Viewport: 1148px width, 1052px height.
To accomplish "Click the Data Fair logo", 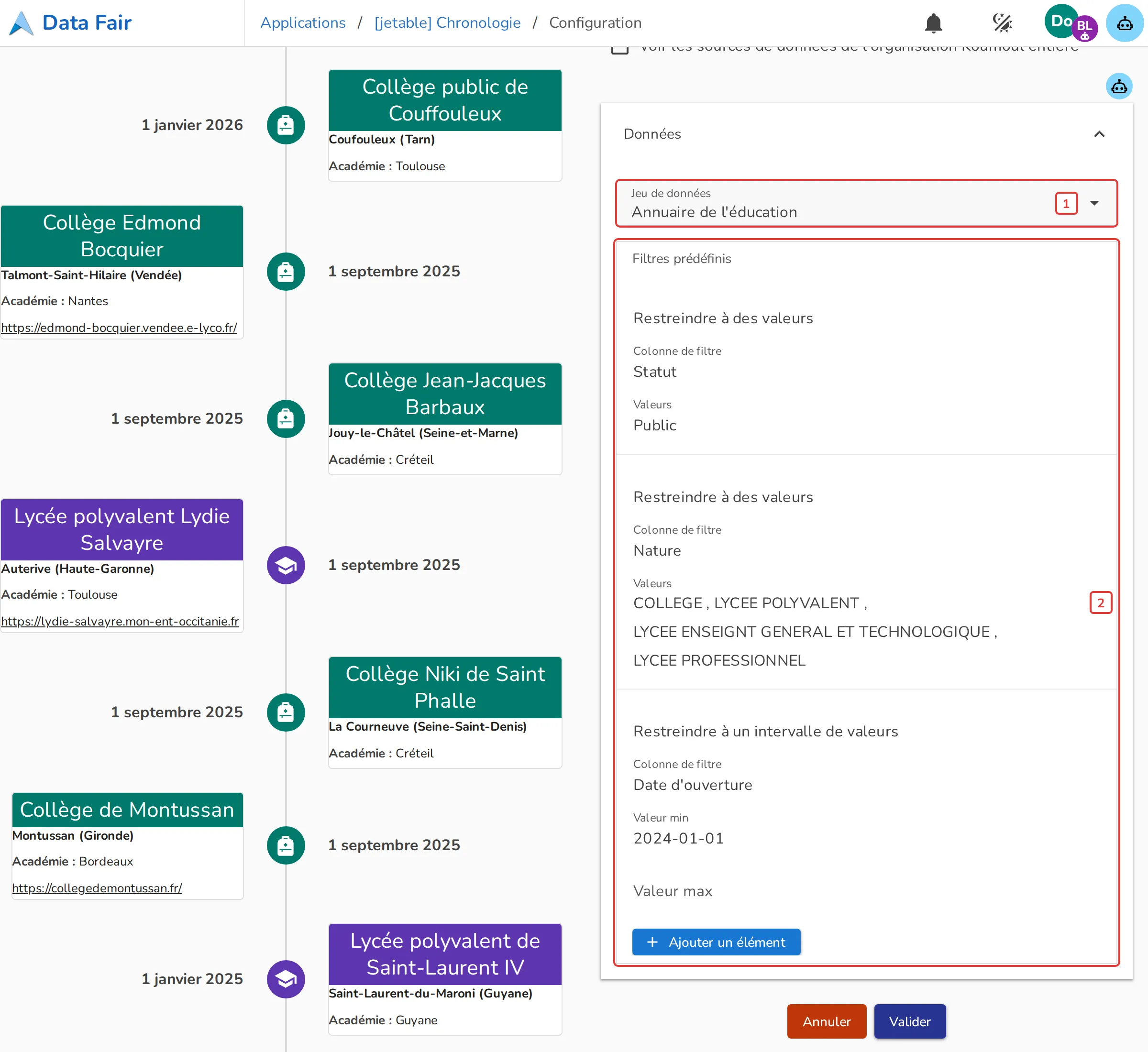I will click(x=71, y=23).
